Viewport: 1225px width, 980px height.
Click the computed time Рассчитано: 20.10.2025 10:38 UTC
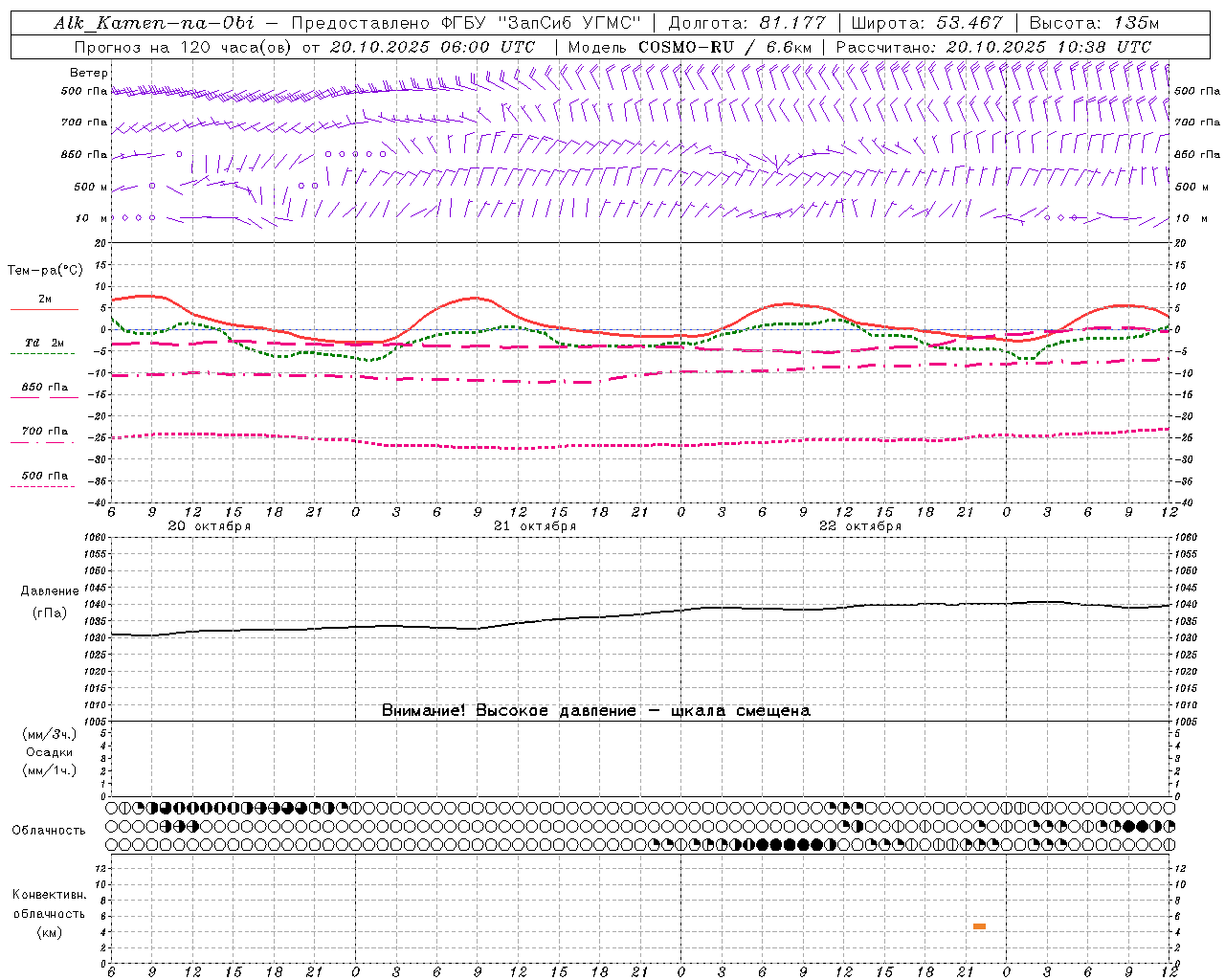[x=993, y=47]
